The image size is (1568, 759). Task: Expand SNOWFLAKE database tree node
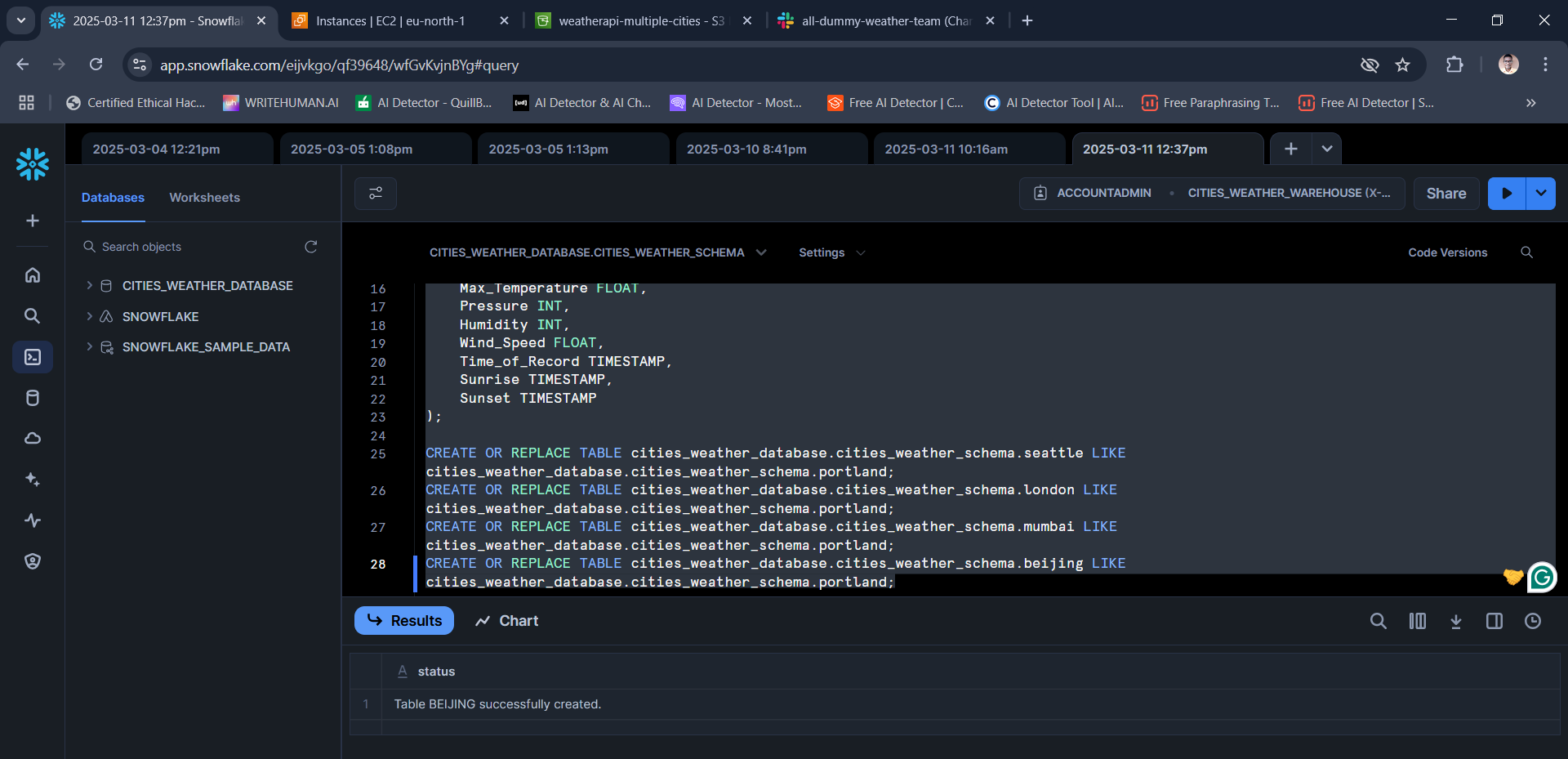(x=89, y=317)
